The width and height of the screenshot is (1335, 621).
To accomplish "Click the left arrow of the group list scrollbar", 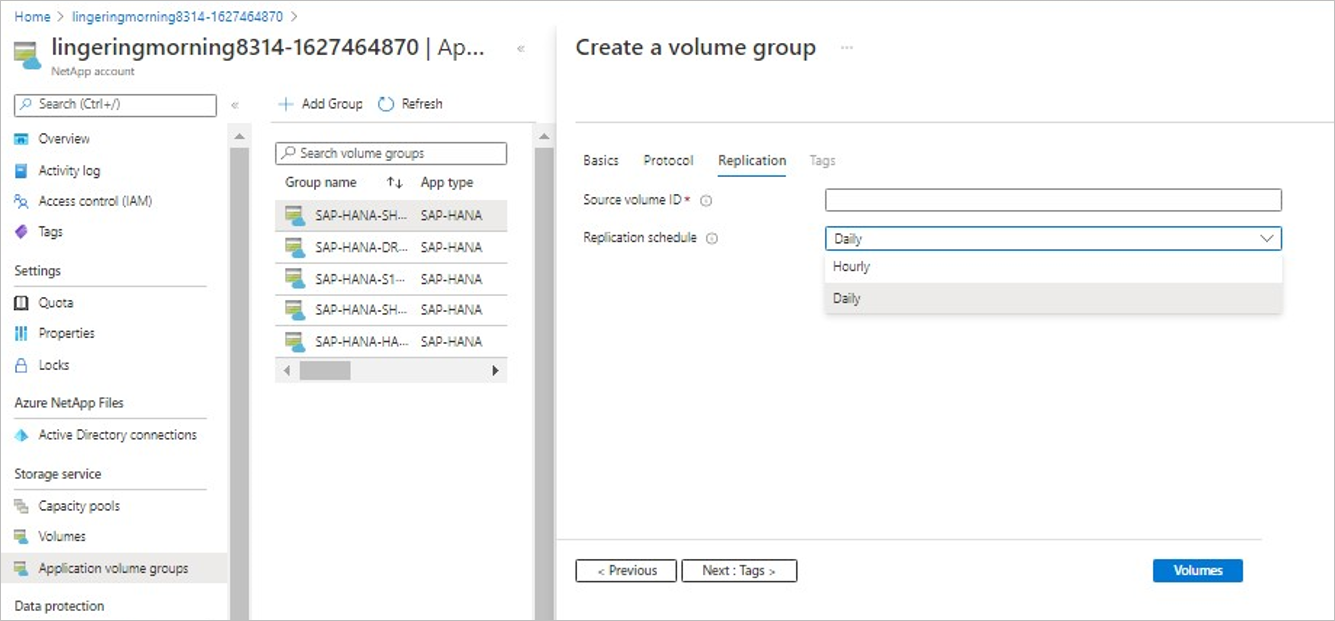I will 287,371.
